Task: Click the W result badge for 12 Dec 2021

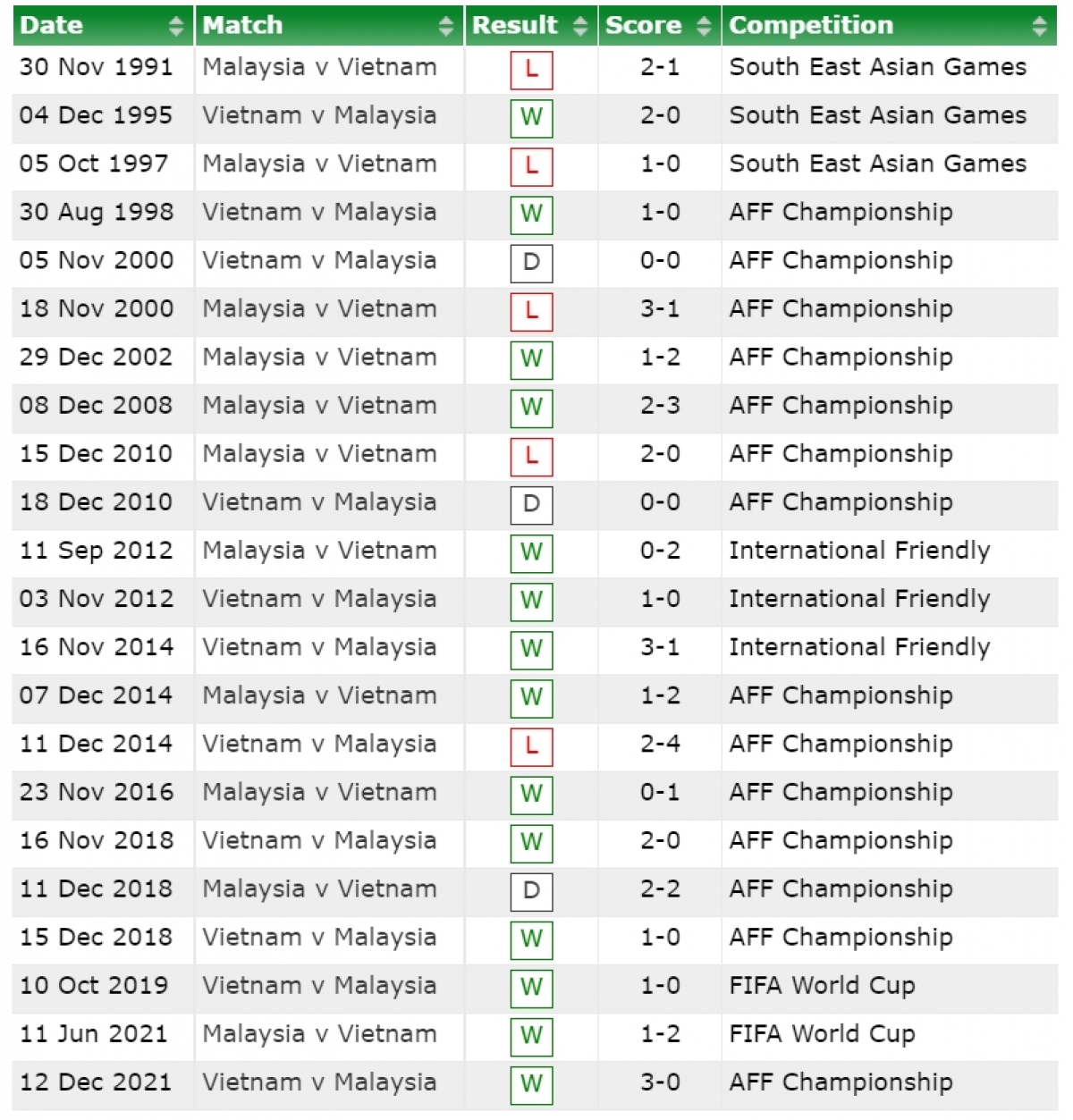Action: 531,1084
